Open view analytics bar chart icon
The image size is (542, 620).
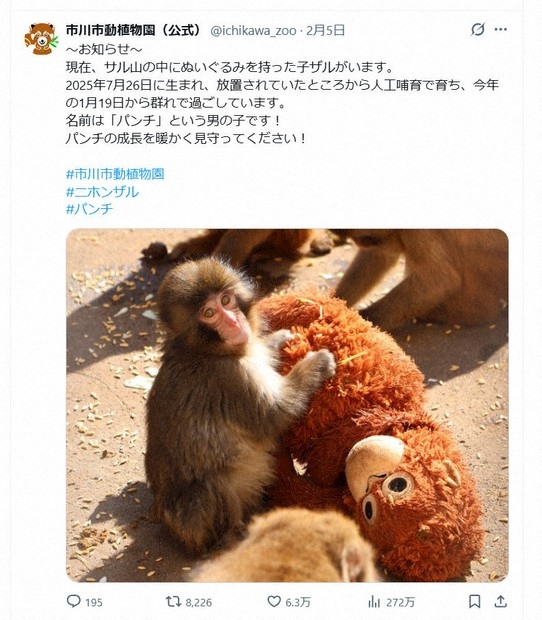click(x=374, y=602)
